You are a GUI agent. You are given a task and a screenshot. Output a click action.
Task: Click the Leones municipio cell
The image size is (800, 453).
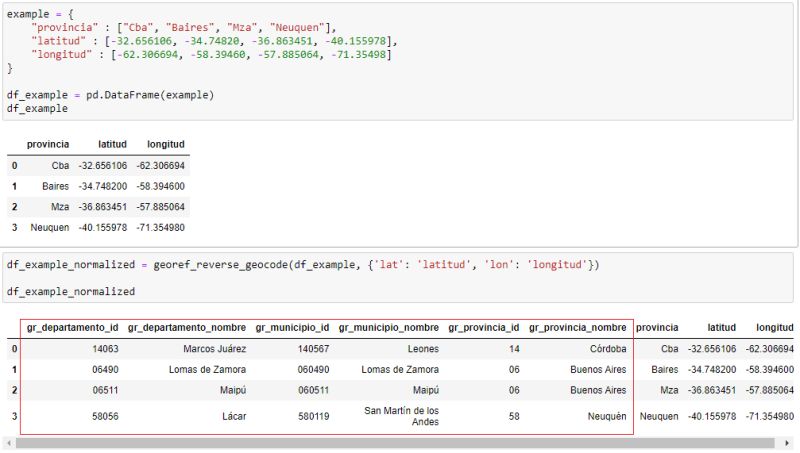coord(423,349)
